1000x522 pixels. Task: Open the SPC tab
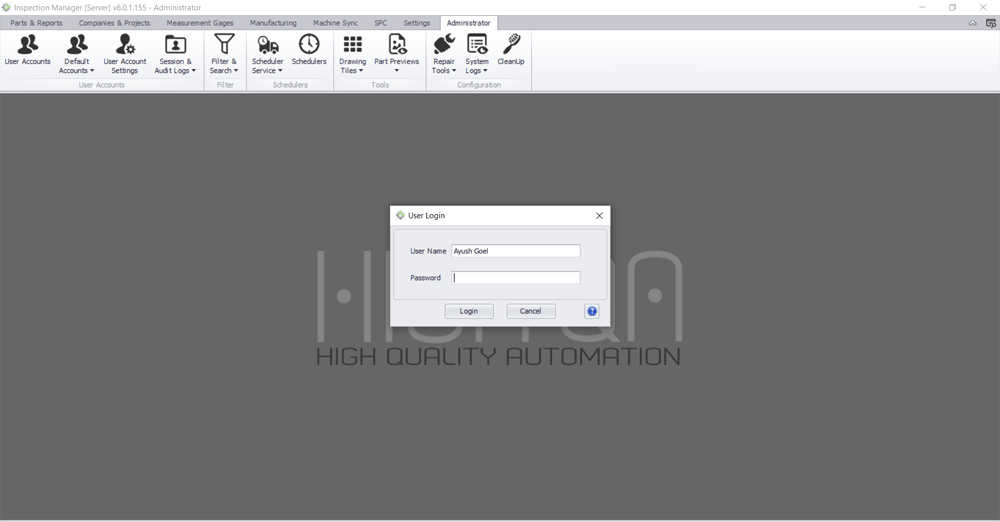(x=381, y=23)
